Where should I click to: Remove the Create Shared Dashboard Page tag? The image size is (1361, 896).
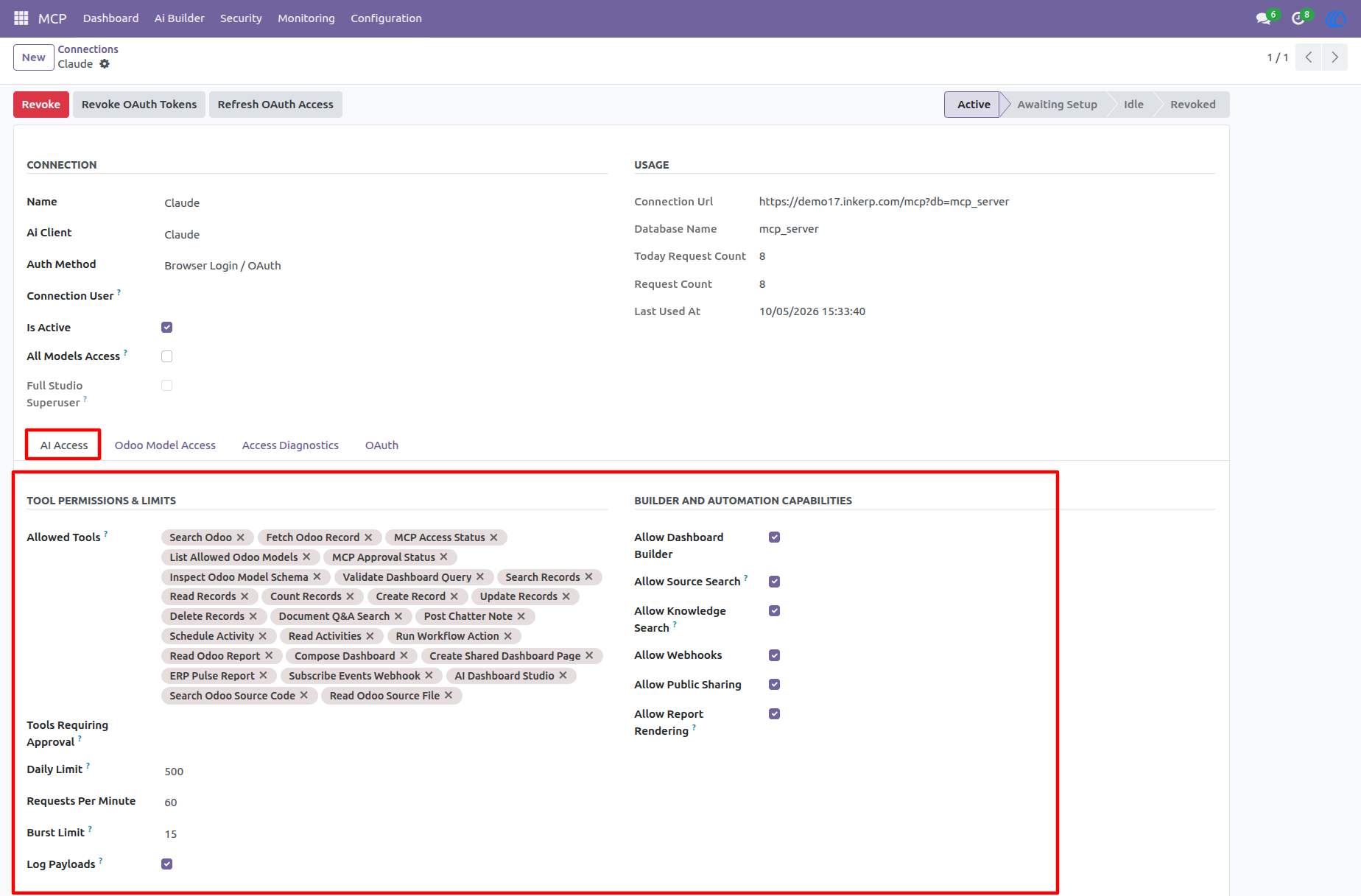point(589,656)
